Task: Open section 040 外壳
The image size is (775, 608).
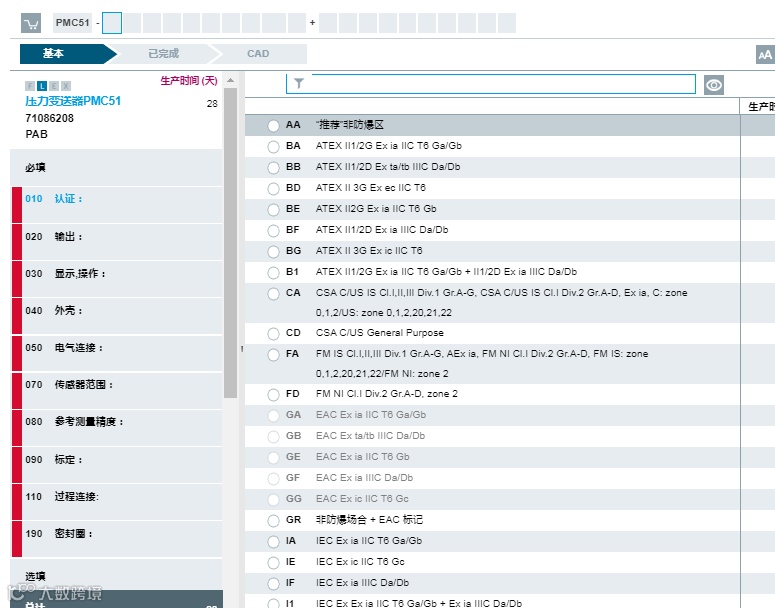Action: pos(117,316)
